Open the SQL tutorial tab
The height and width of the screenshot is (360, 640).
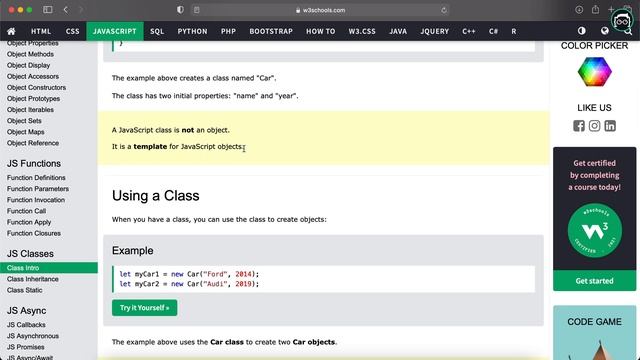[157, 31]
